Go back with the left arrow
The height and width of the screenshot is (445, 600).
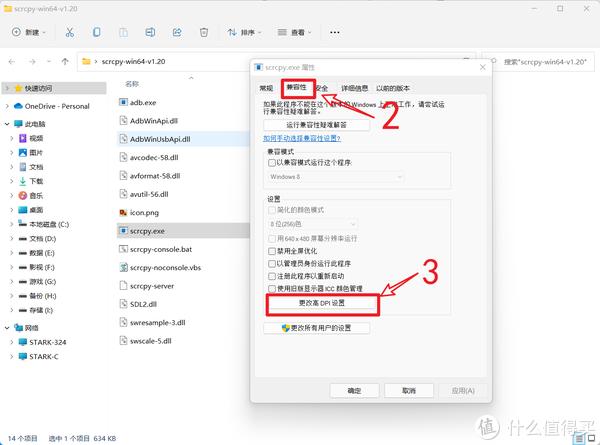[x=12, y=62]
